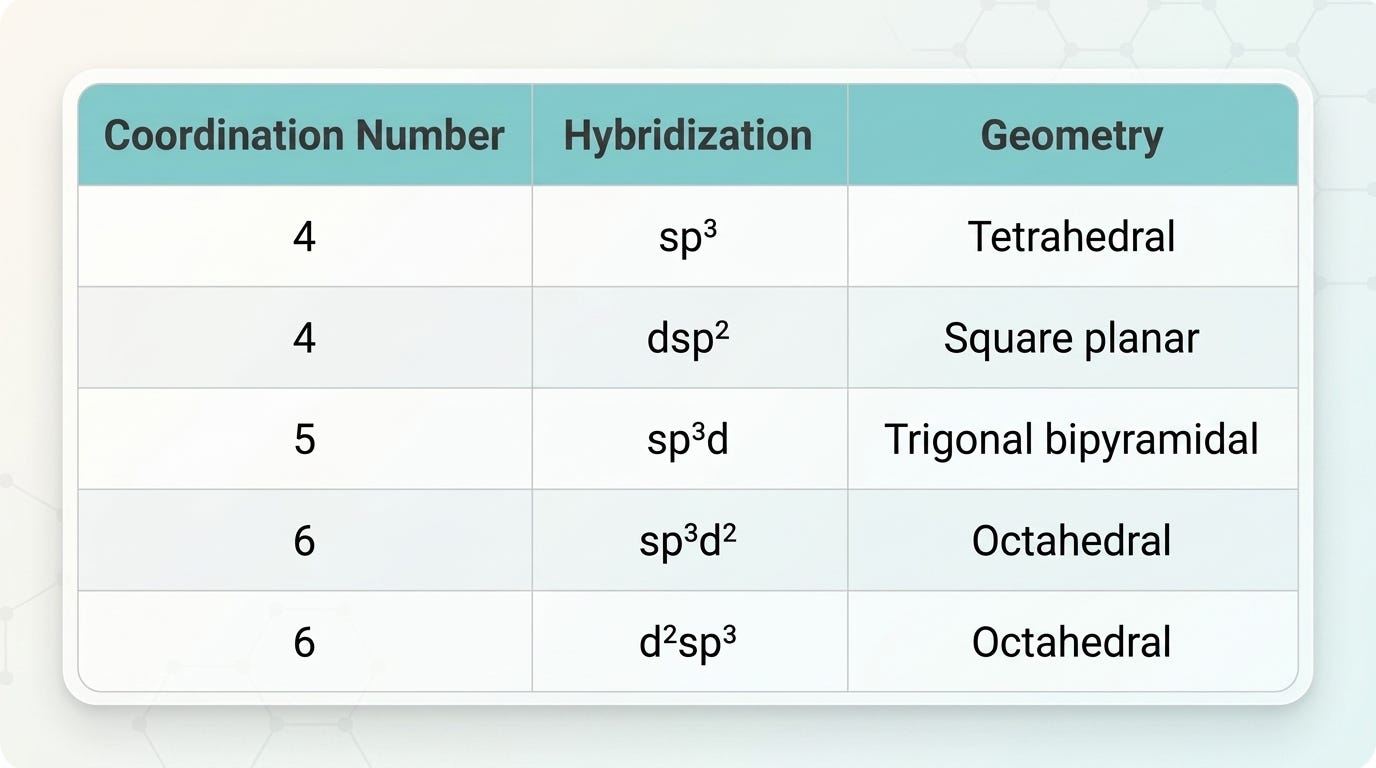Click the Hybridization column header
Screen dimensions: 1376x768
(x=688, y=136)
